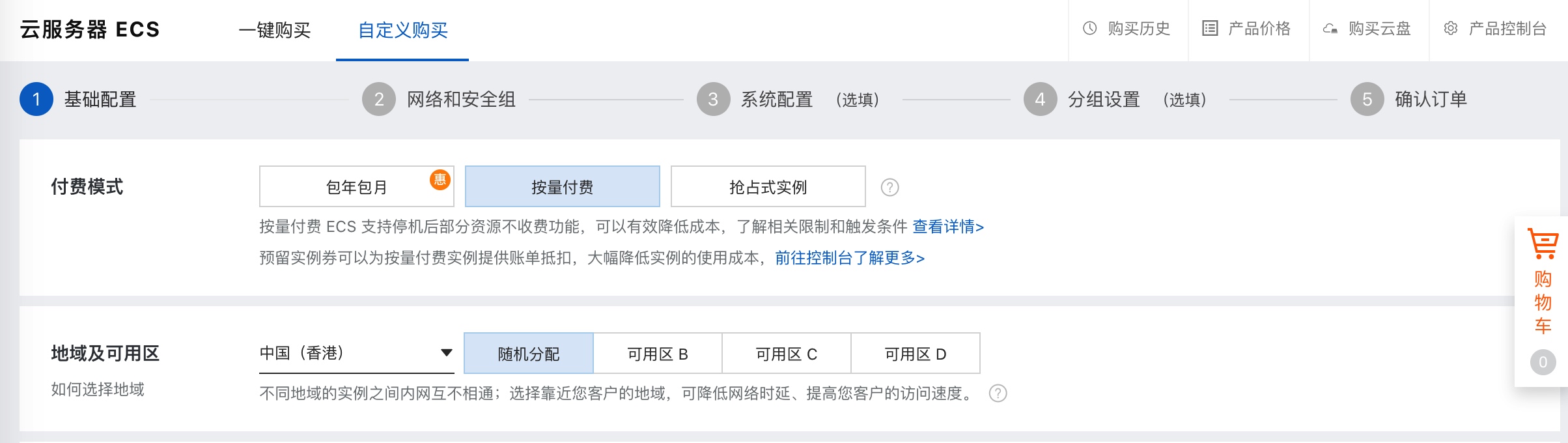Switch to 一键购买 tab
The width and height of the screenshot is (1568, 443).
[x=275, y=30]
